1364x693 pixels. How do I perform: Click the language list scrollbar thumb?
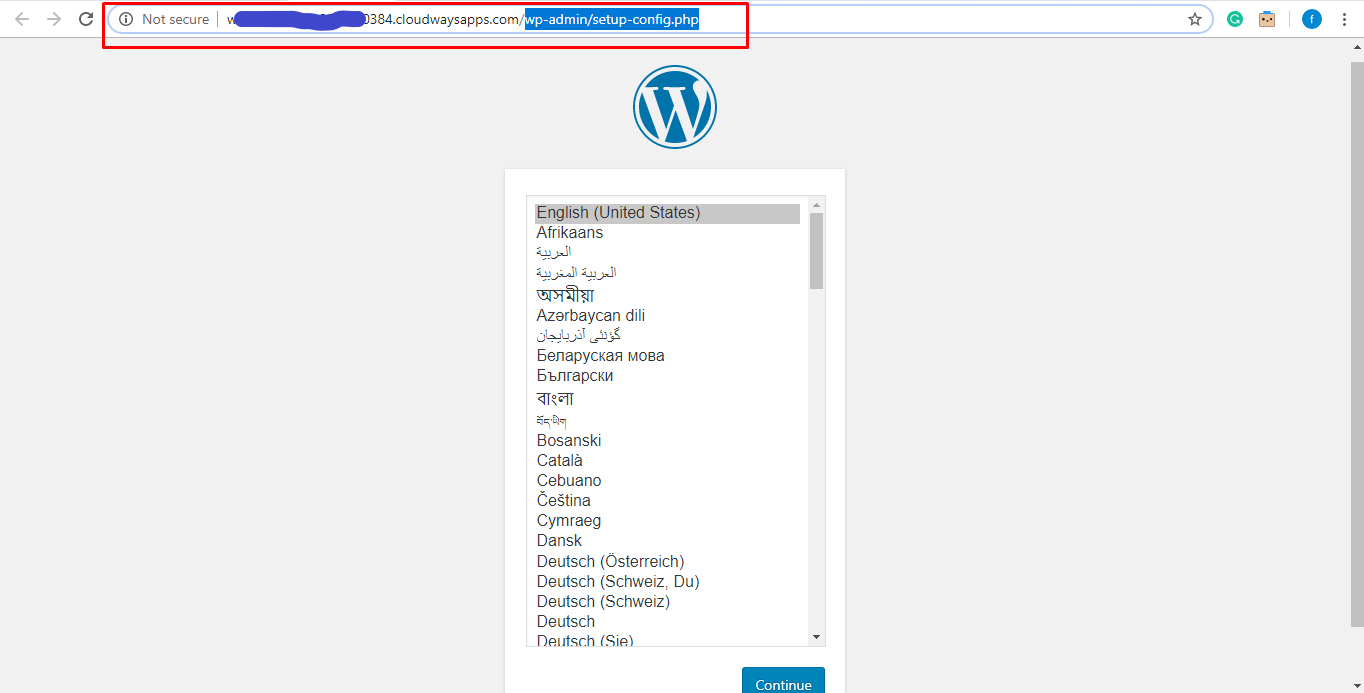point(816,250)
